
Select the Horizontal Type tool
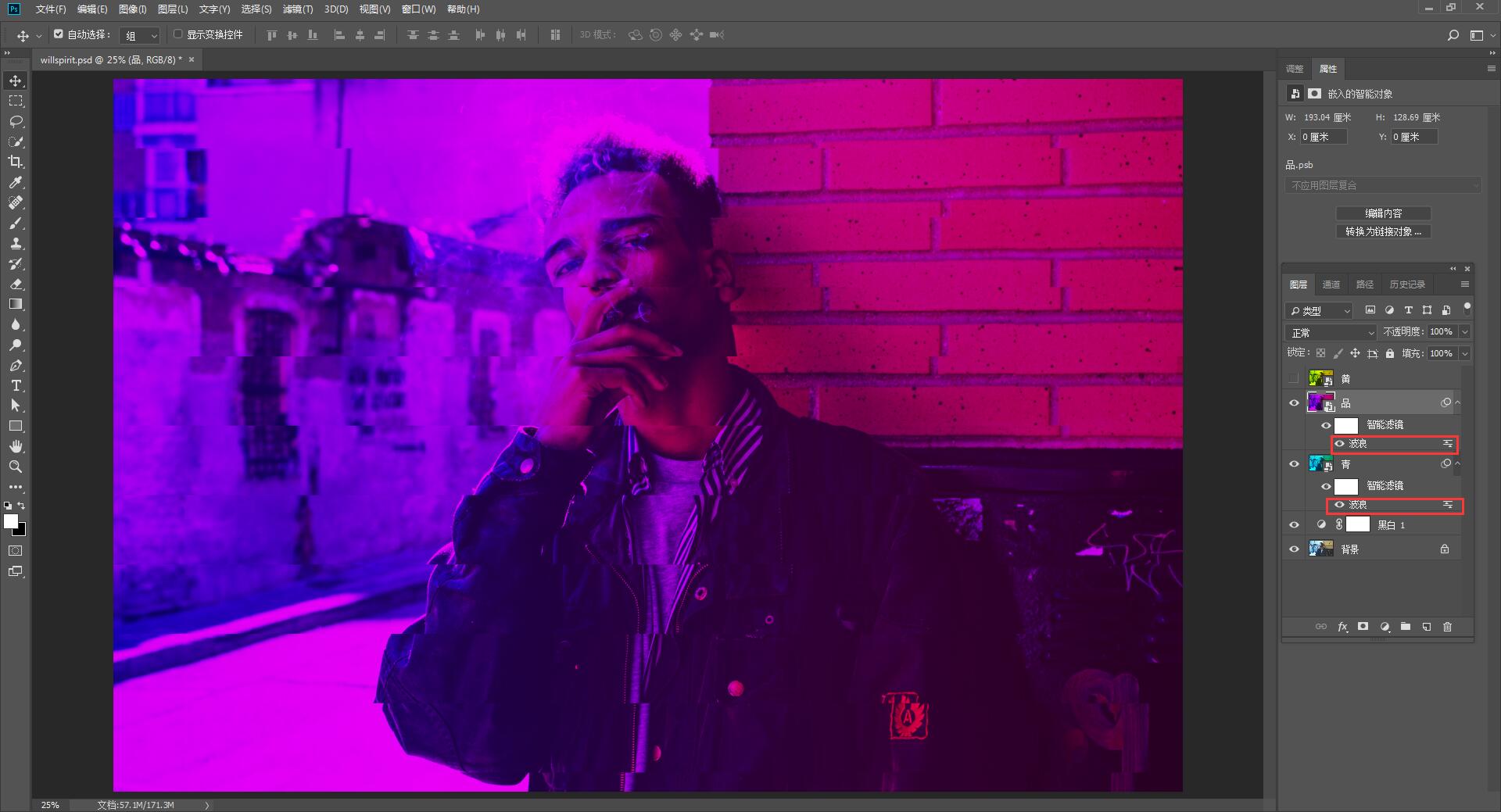[16, 385]
